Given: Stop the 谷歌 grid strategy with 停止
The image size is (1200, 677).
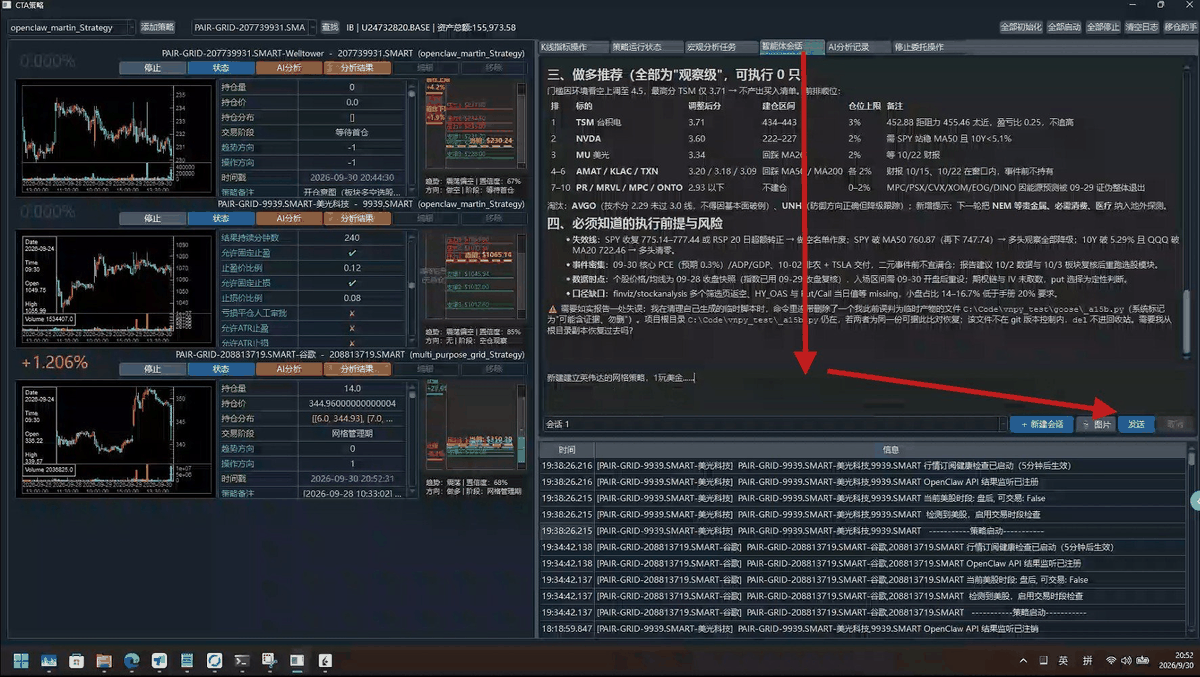Looking at the screenshot, I should (x=153, y=369).
